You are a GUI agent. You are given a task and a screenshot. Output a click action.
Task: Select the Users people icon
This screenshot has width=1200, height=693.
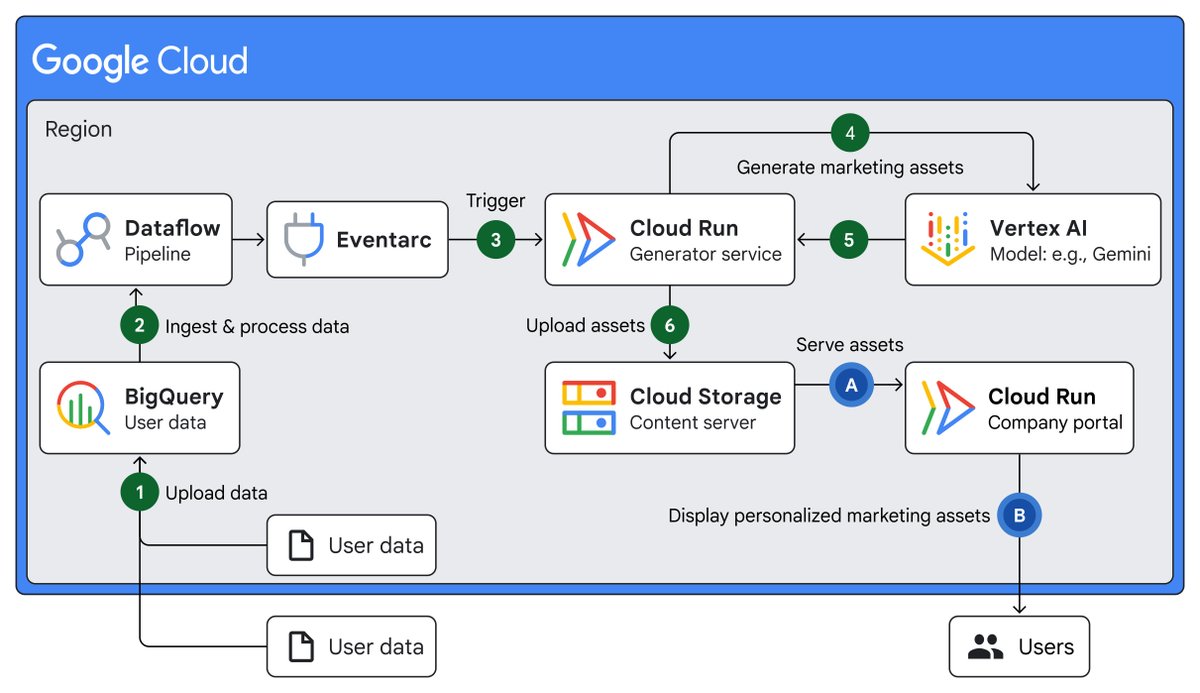tap(984, 647)
